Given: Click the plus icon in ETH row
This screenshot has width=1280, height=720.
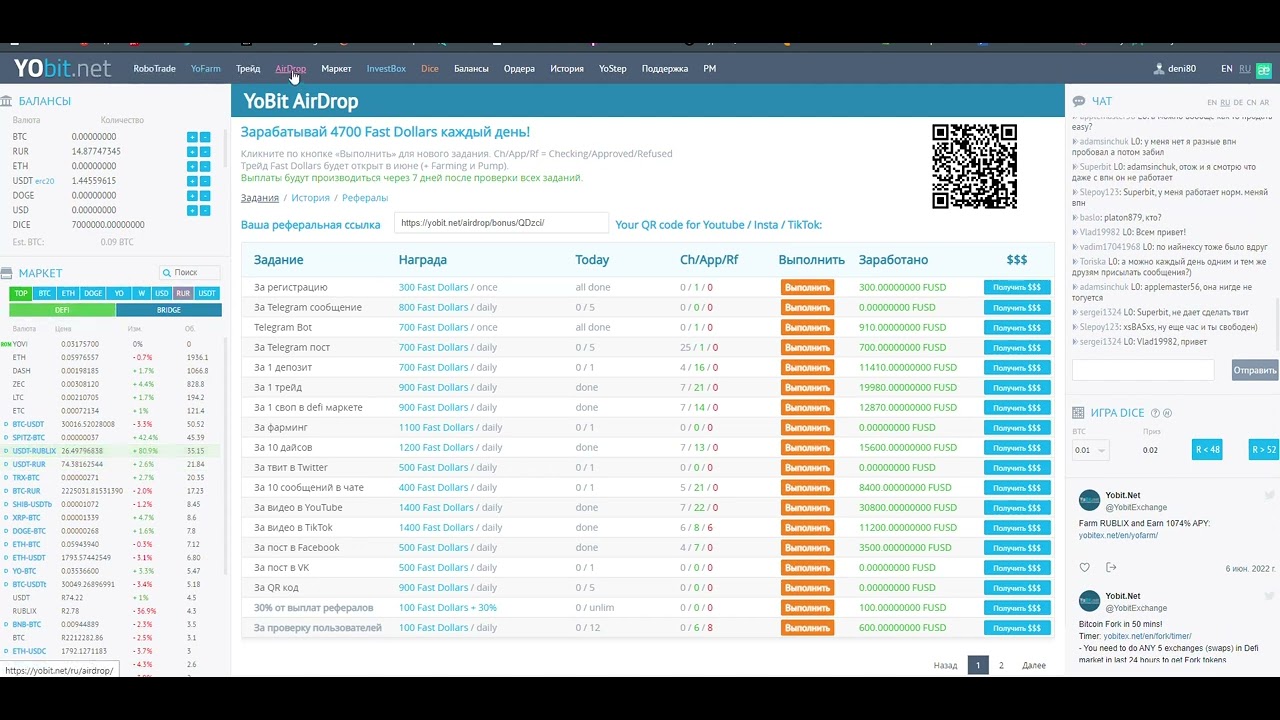Looking at the screenshot, I should click(x=192, y=167).
